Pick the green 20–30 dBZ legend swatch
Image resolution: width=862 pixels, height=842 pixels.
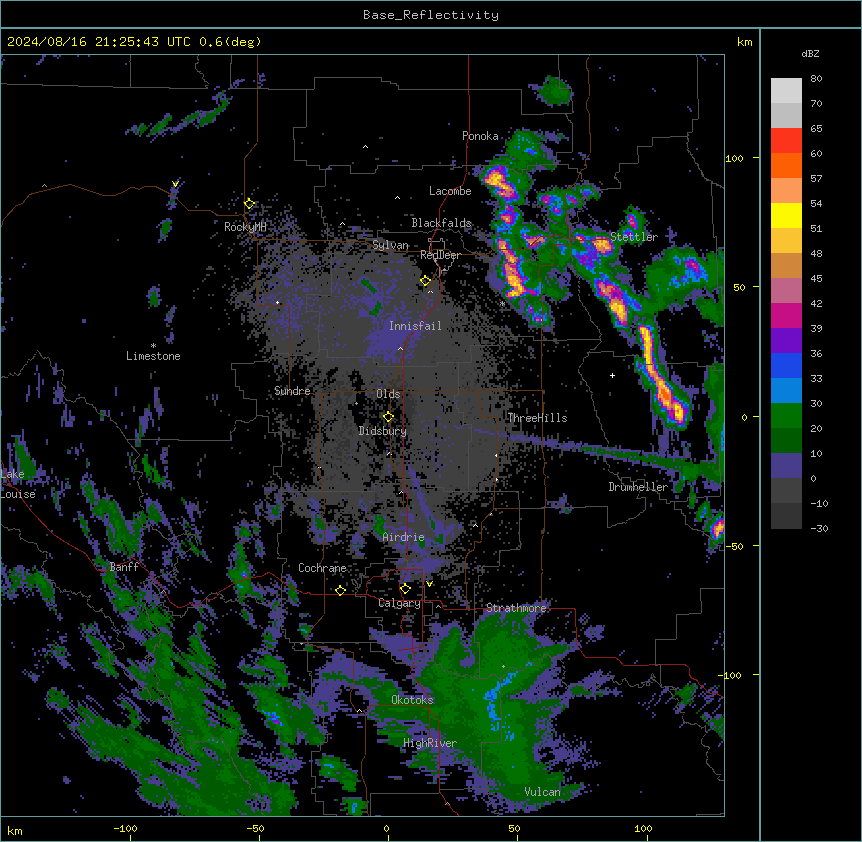coord(786,416)
